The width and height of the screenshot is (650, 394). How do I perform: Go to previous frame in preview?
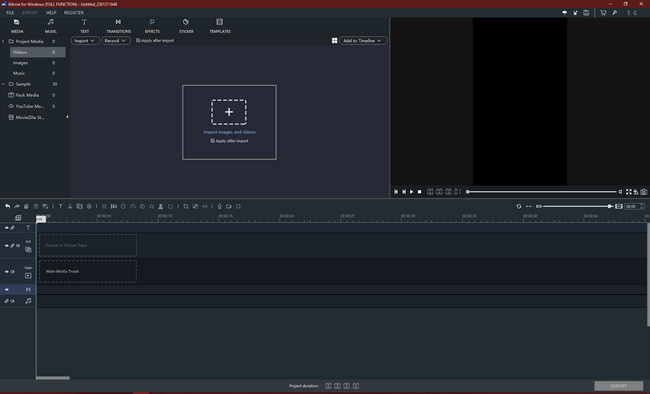click(x=396, y=192)
